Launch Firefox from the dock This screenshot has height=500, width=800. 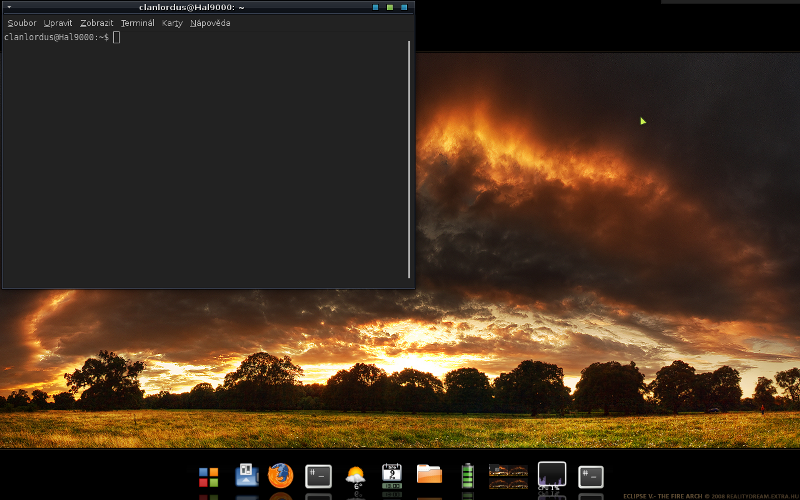pyautogui.click(x=281, y=476)
